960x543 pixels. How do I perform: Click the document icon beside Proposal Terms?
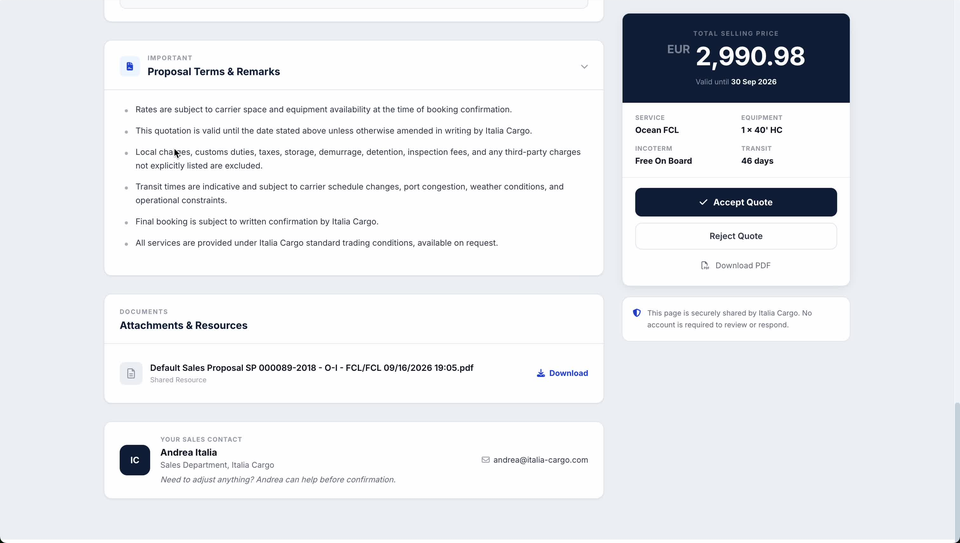click(130, 66)
